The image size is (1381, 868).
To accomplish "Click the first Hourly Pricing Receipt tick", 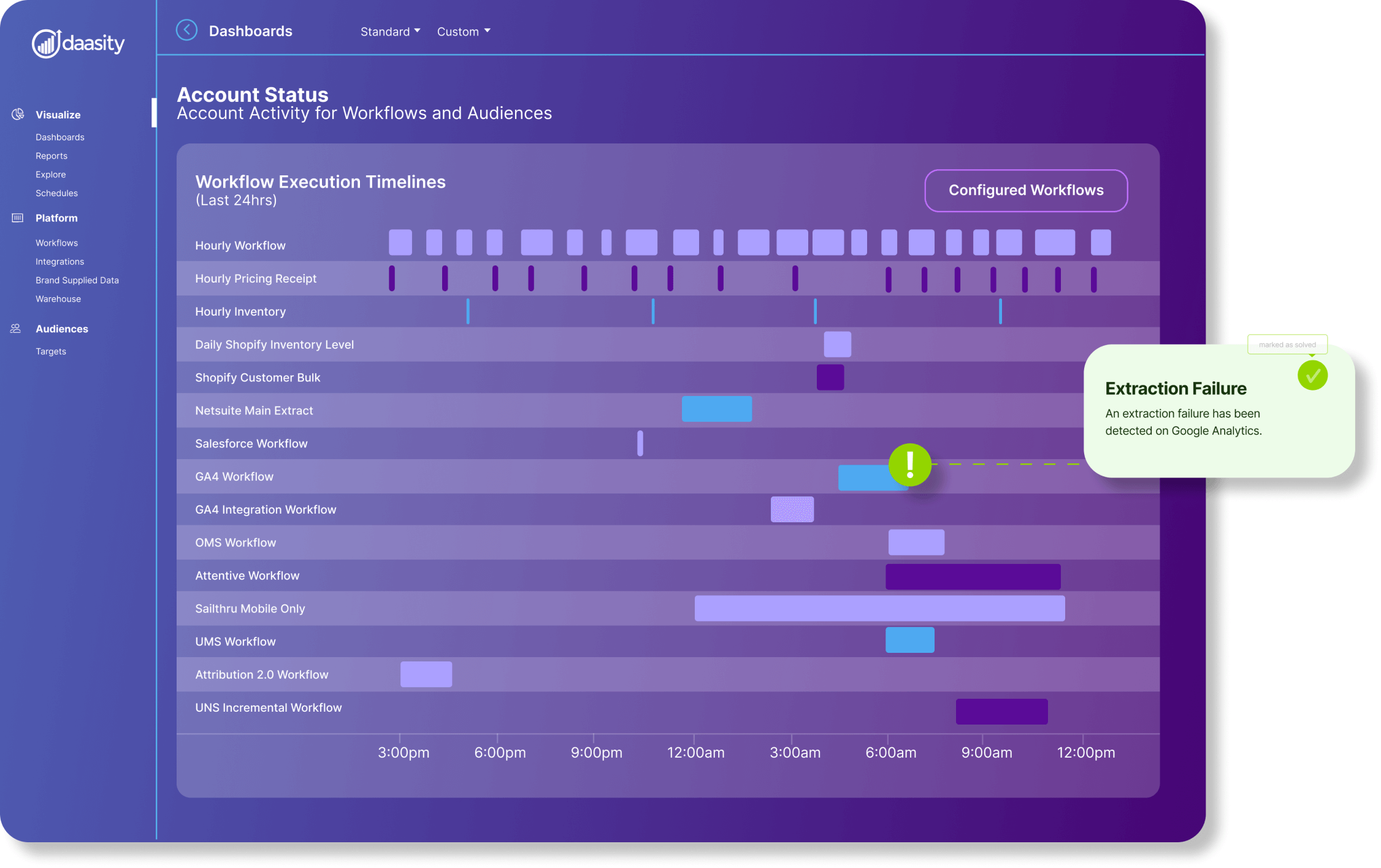I will [392, 278].
